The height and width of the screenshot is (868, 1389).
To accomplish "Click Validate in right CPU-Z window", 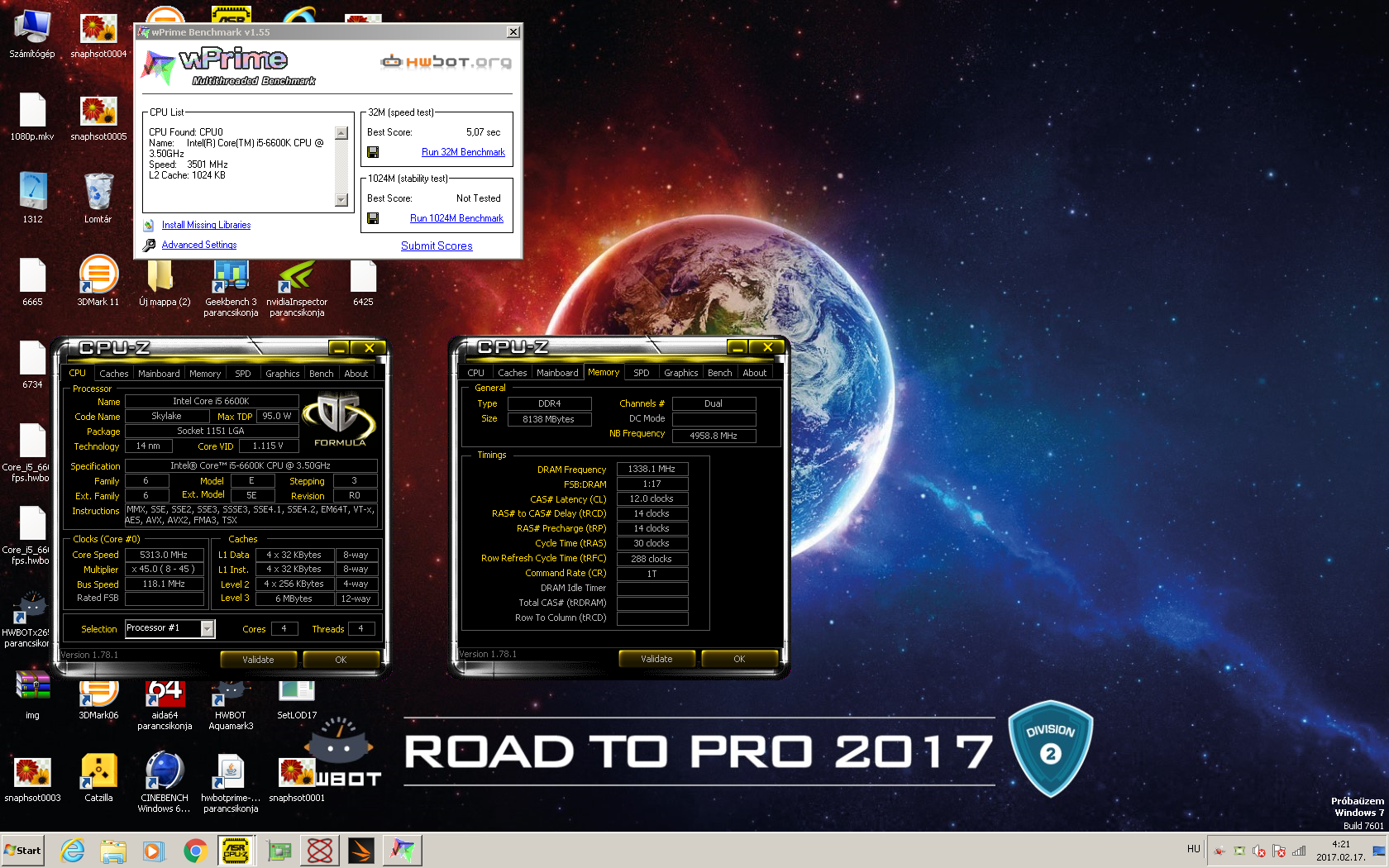I will (x=656, y=659).
